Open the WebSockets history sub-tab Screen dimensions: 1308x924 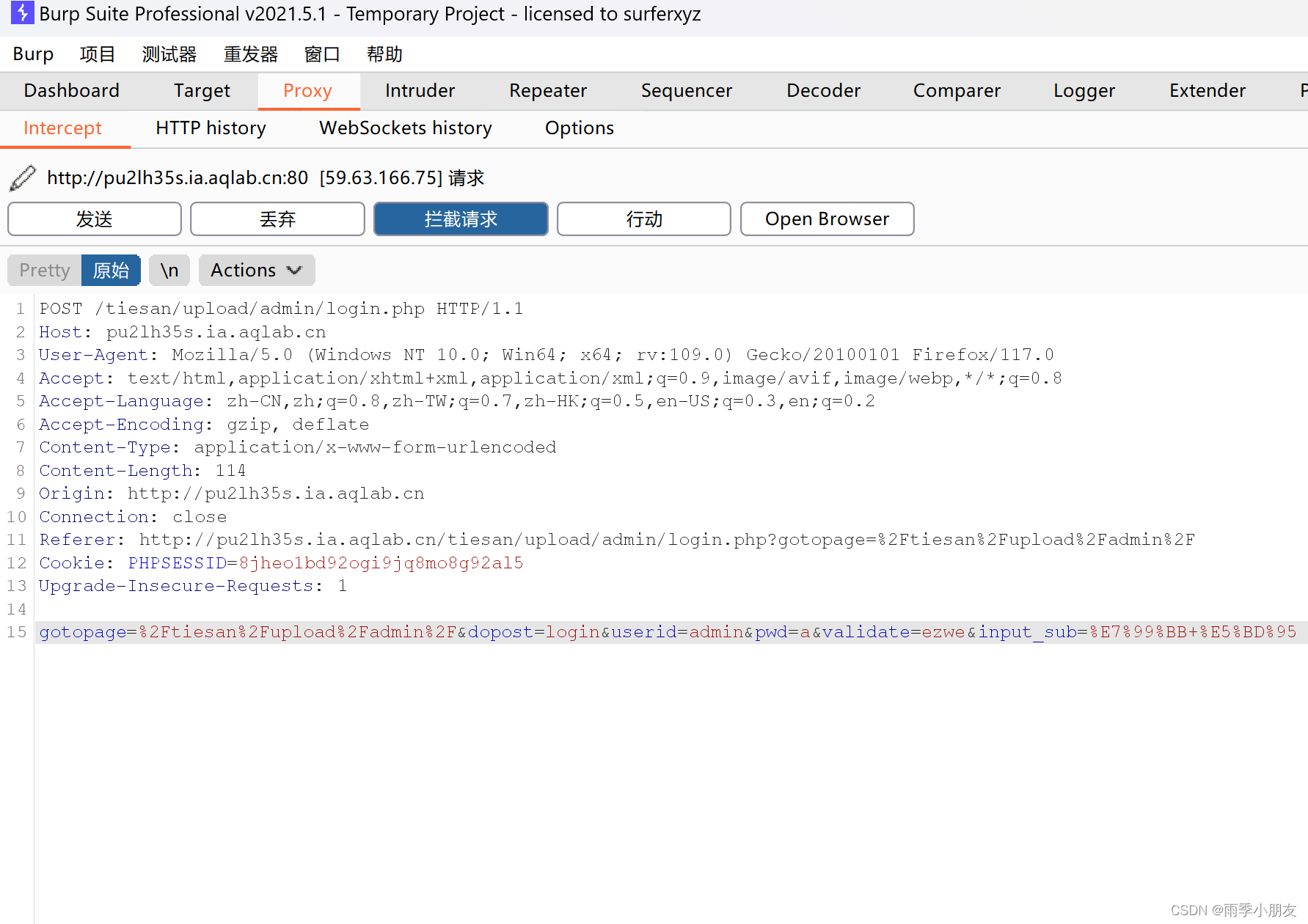click(406, 128)
